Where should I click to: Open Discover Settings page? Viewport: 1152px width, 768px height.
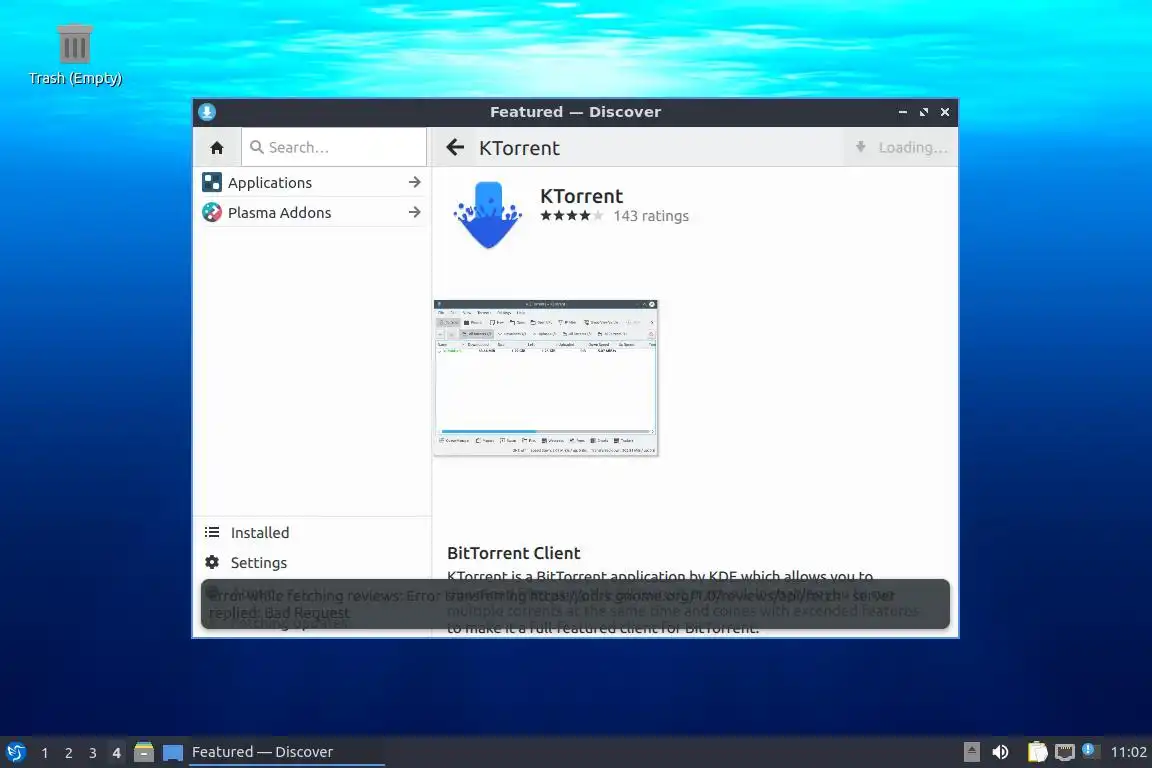coord(312,563)
